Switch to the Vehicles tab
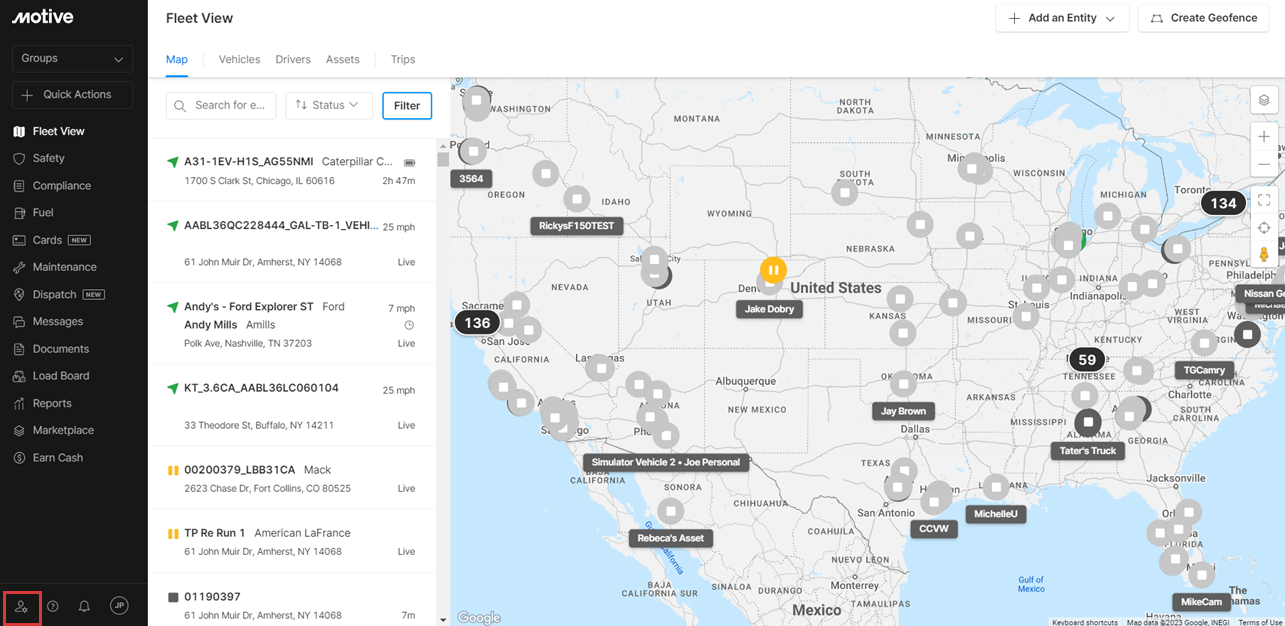The height and width of the screenshot is (626, 1285). 239,59
